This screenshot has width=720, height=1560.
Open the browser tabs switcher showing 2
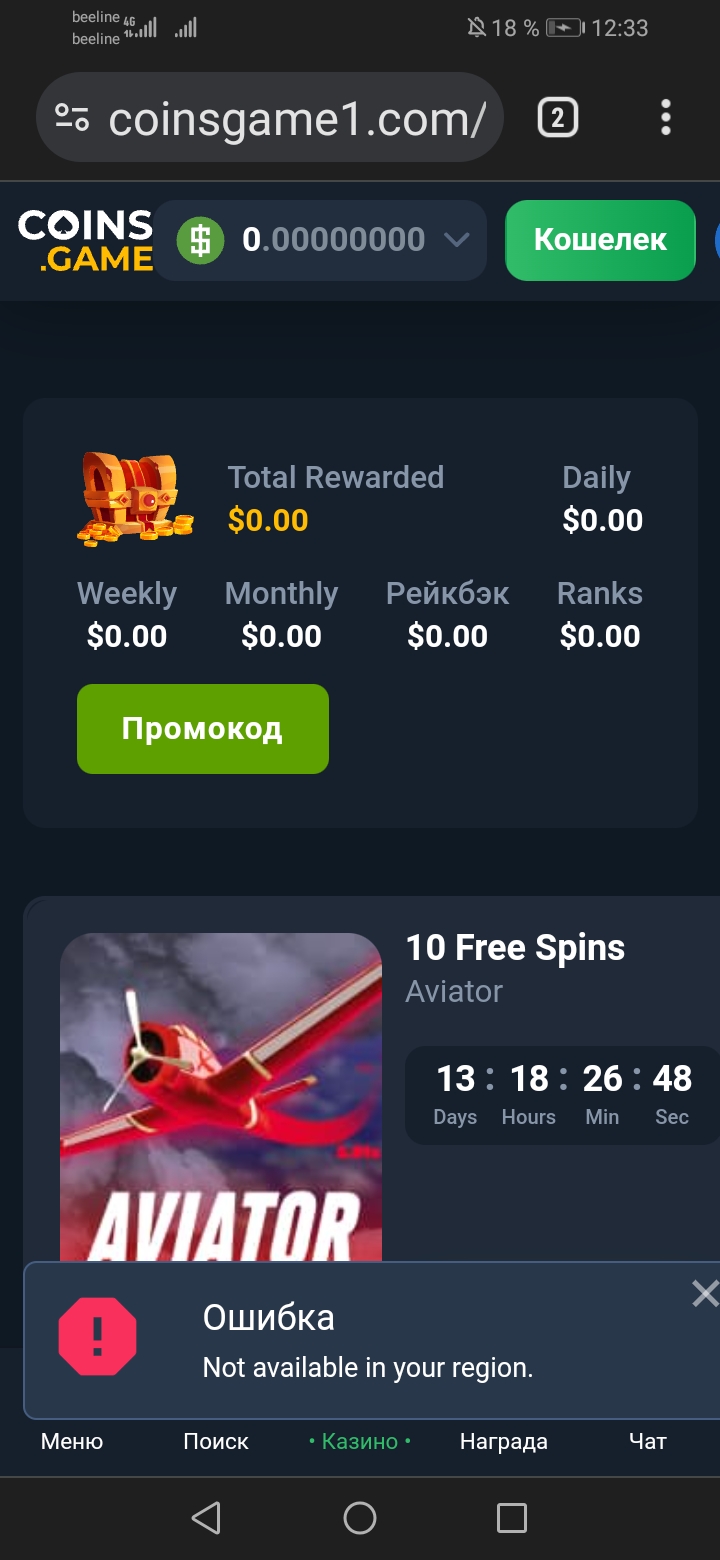coord(557,119)
